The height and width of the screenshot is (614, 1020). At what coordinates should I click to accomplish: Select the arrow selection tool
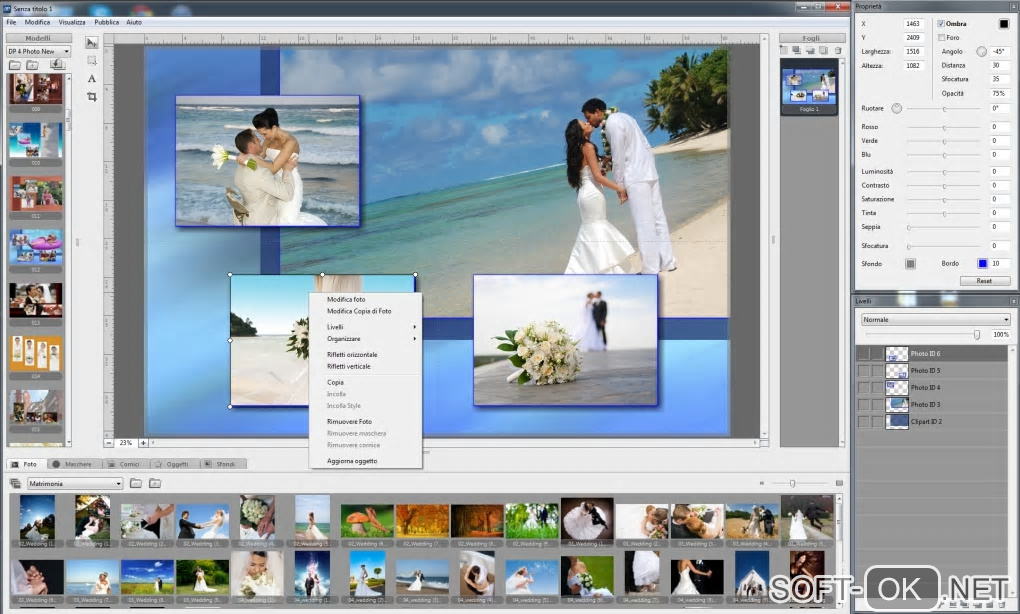[92, 42]
